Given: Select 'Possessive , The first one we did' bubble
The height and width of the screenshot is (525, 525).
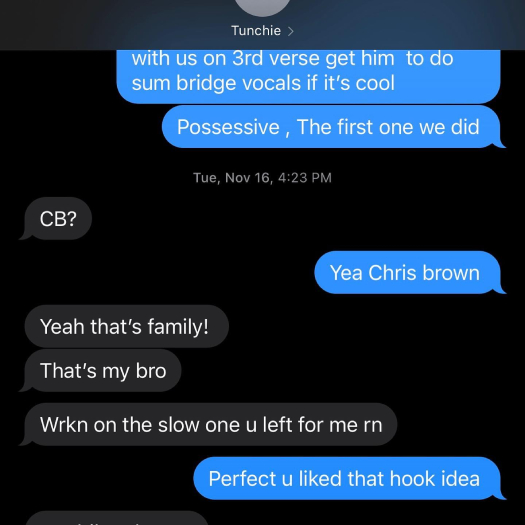Looking at the screenshot, I should click(x=332, y=127).
